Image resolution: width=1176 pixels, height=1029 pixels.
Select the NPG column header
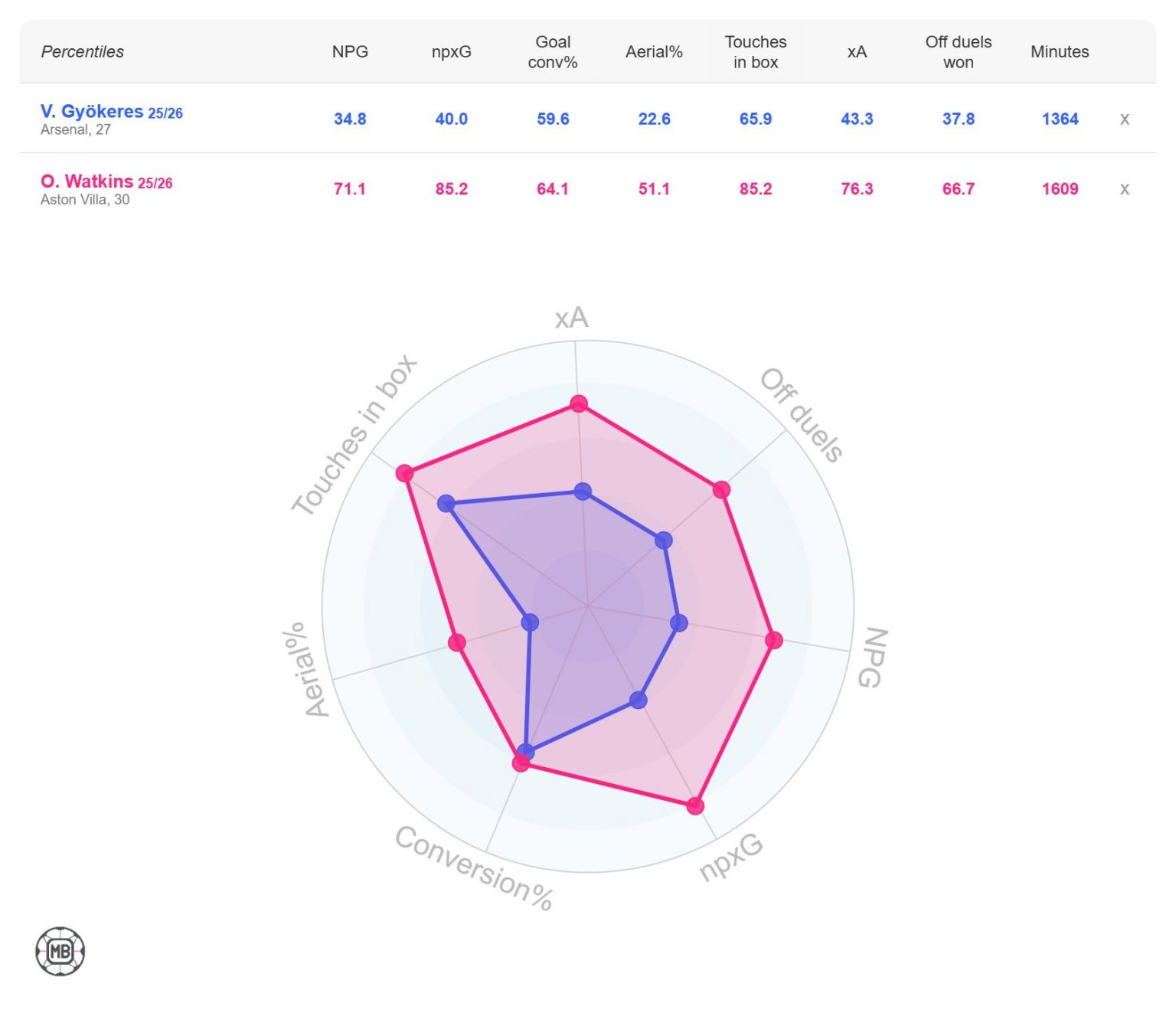click(x=350, y=52)
